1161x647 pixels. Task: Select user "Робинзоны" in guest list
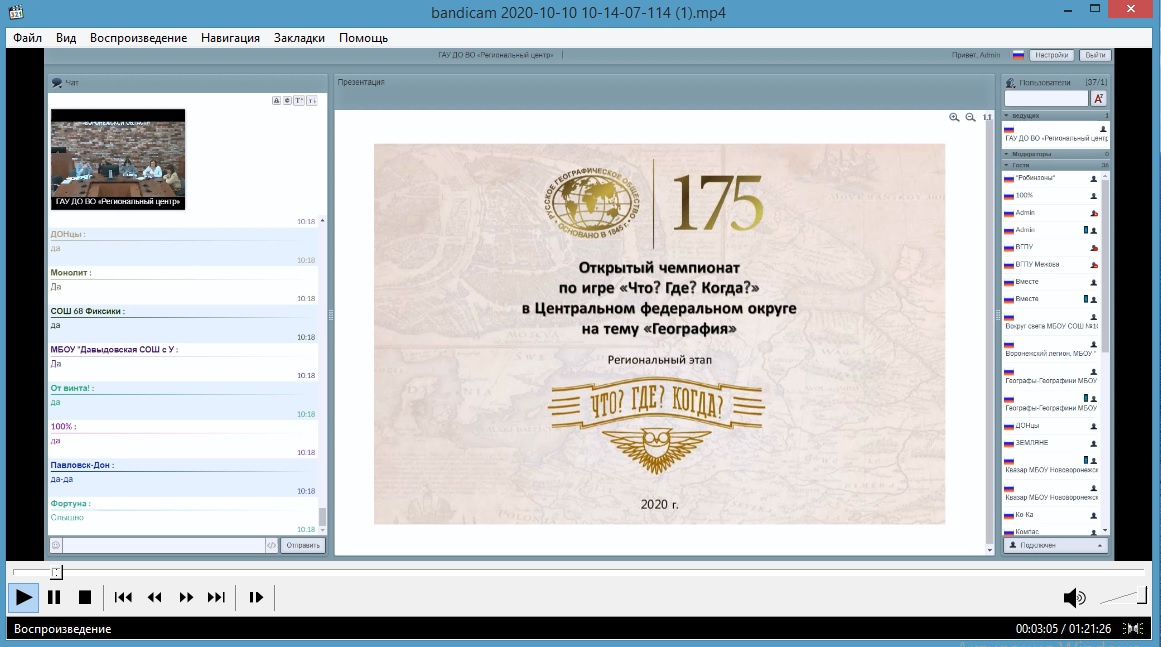click(1051, 178)
